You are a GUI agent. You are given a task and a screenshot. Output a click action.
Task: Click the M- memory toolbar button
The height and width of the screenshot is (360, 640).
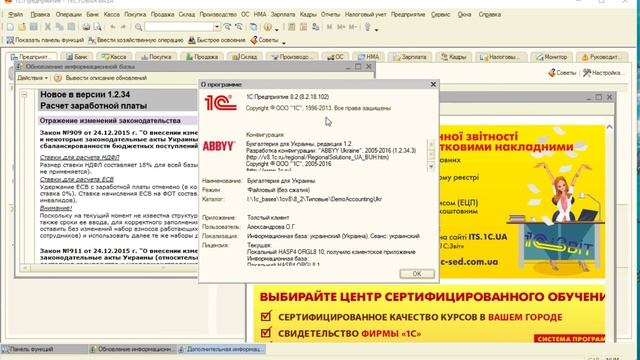(x=353, y=27)
